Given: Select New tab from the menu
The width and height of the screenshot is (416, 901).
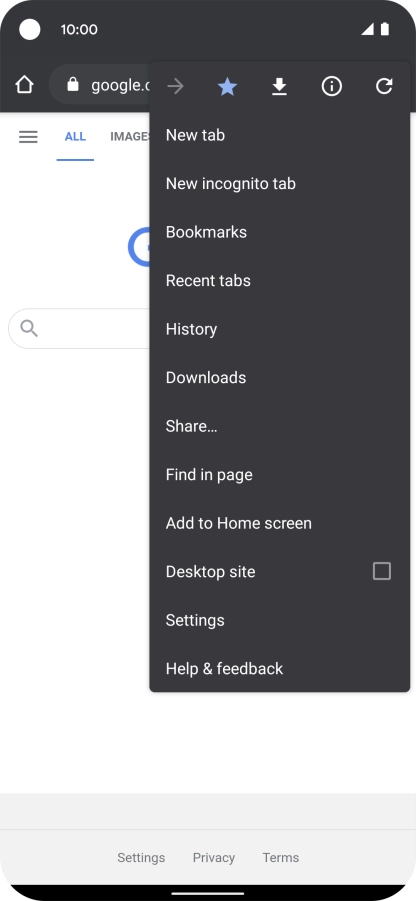Looking at the screenshot, I should pos(279,135).
